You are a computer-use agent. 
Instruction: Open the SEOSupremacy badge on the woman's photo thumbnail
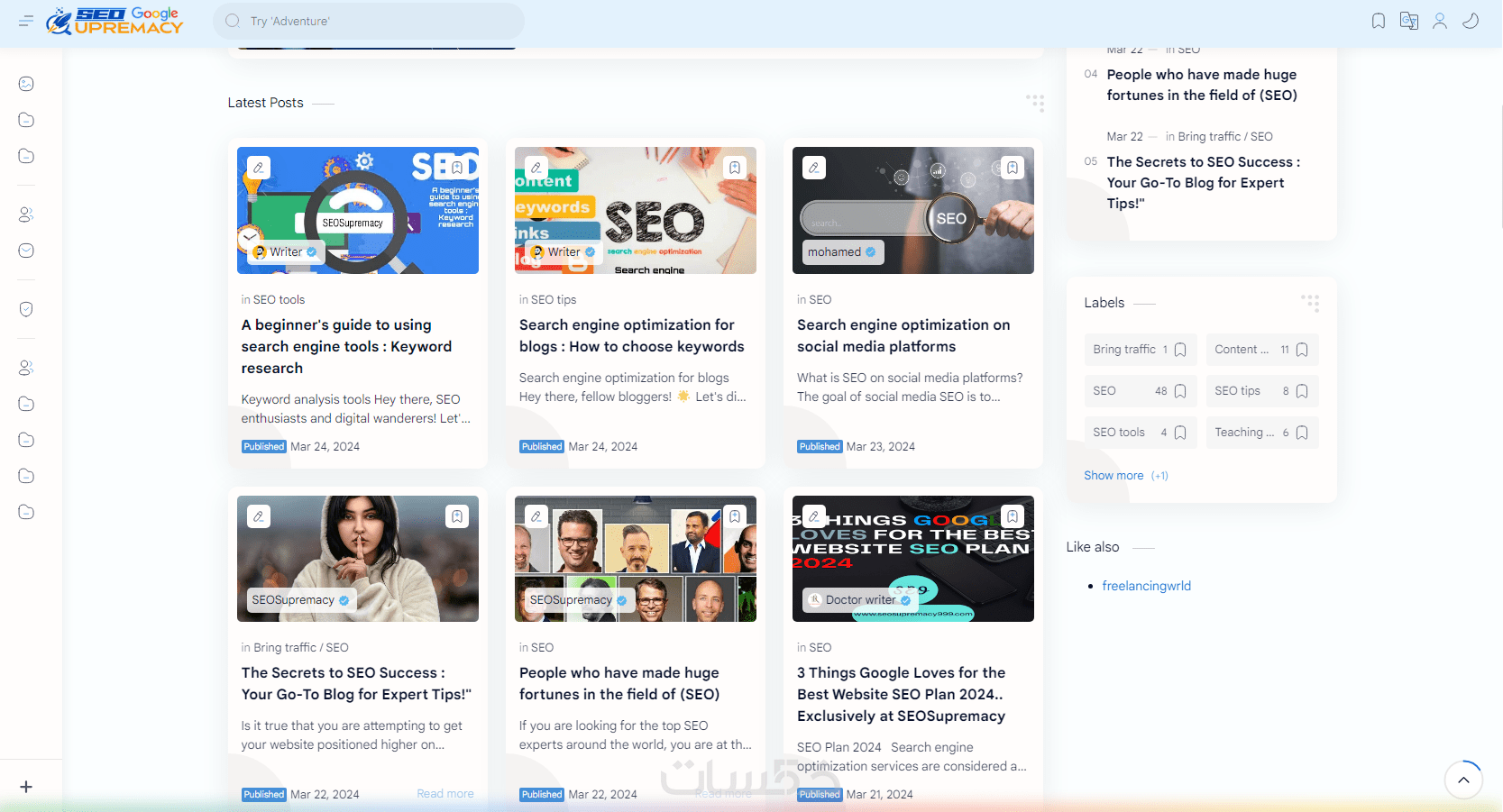point(301,600)
